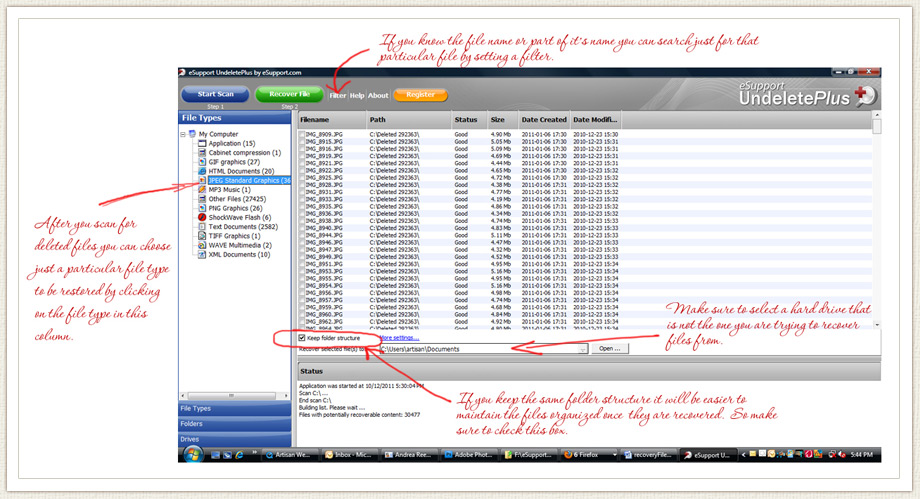The width and height of the screenshot is (920, 499).
Task: Click the GIF graphics icon
Action: click(x=202, y=161)
